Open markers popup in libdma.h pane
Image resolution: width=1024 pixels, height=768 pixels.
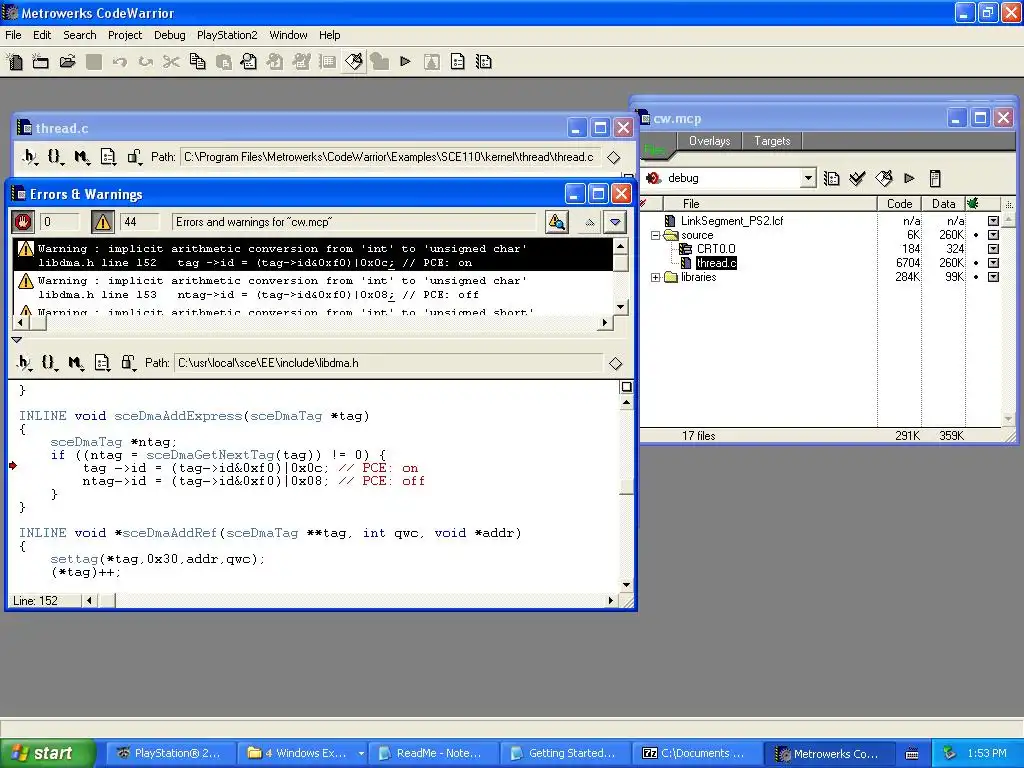[76, 363]
